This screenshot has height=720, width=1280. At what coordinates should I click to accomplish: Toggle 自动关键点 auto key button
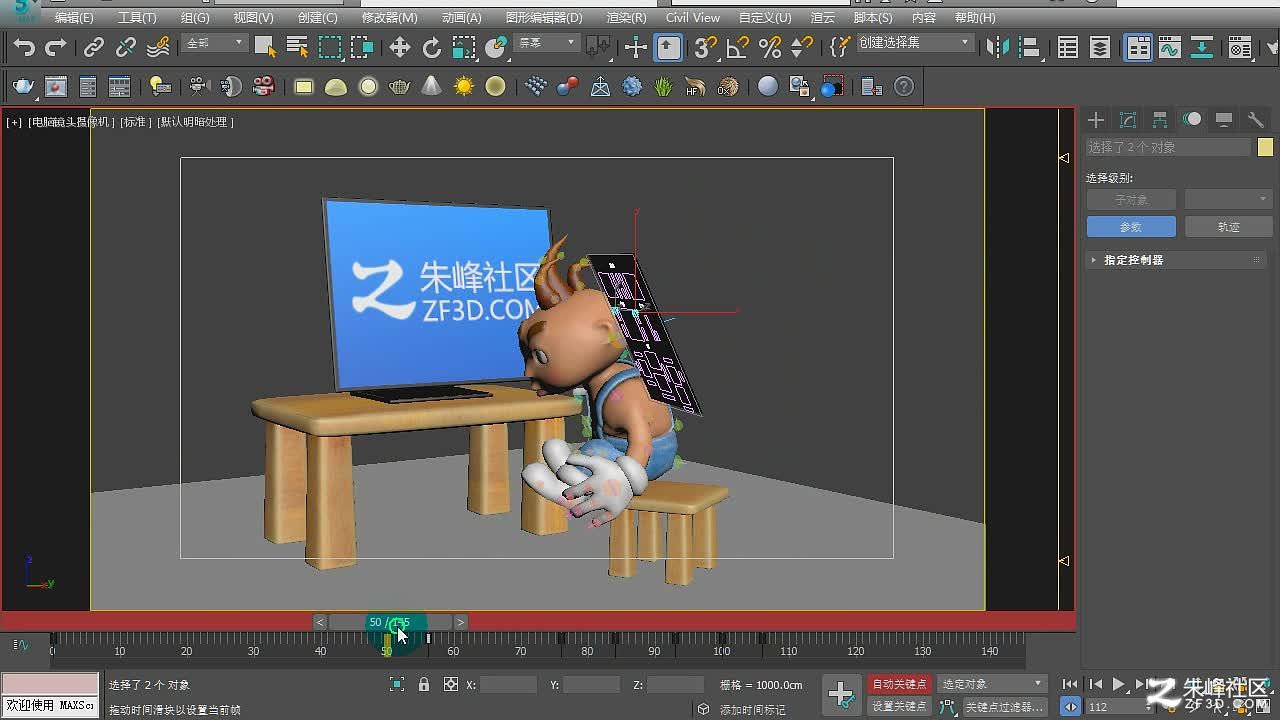[899, 684]
